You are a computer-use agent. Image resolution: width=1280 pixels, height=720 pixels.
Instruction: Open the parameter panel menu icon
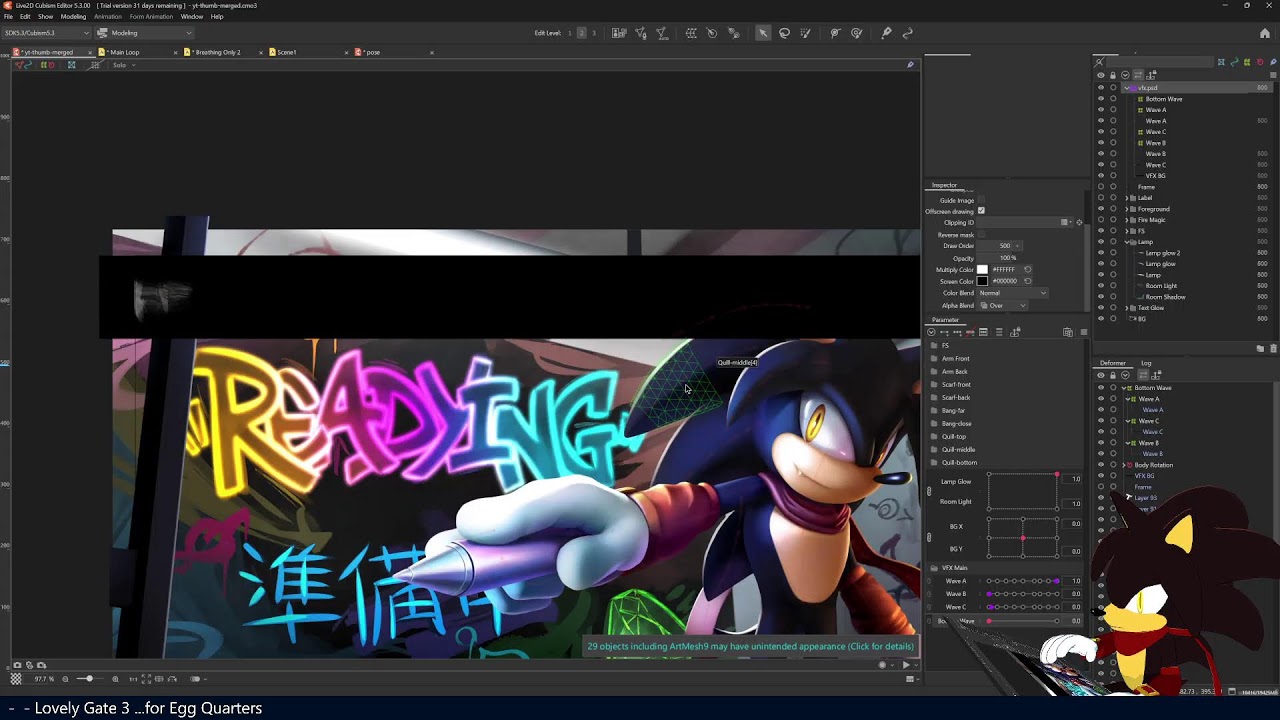pos(1083,332)
